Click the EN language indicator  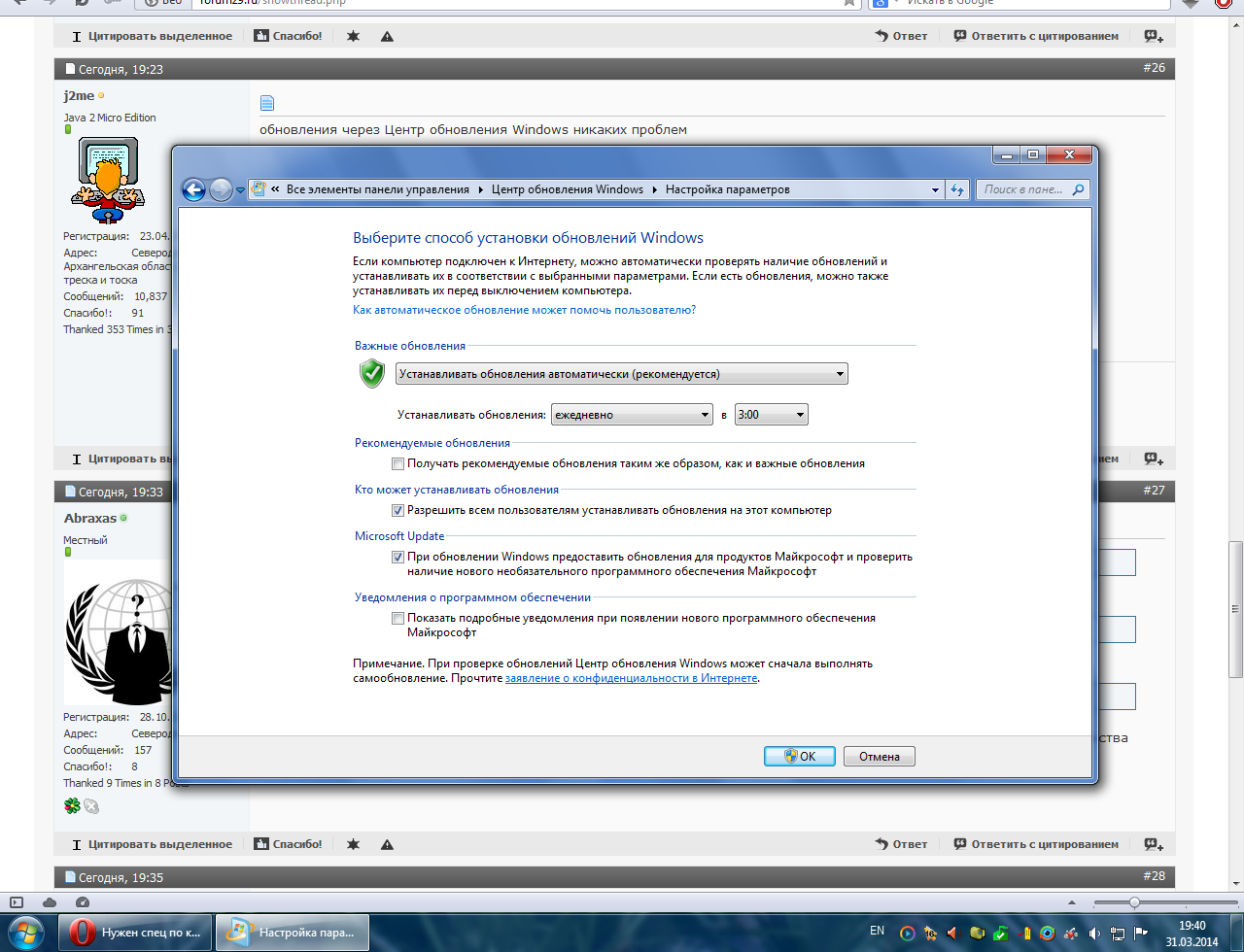(x=877, y=931)
